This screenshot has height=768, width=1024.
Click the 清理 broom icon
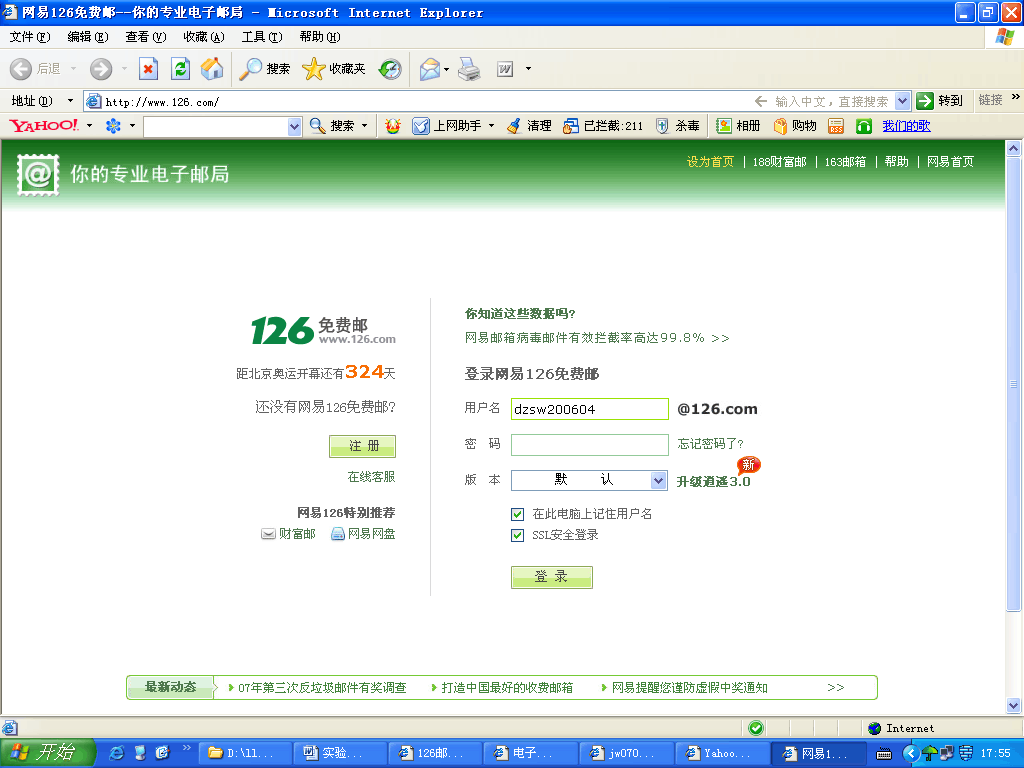514,126
